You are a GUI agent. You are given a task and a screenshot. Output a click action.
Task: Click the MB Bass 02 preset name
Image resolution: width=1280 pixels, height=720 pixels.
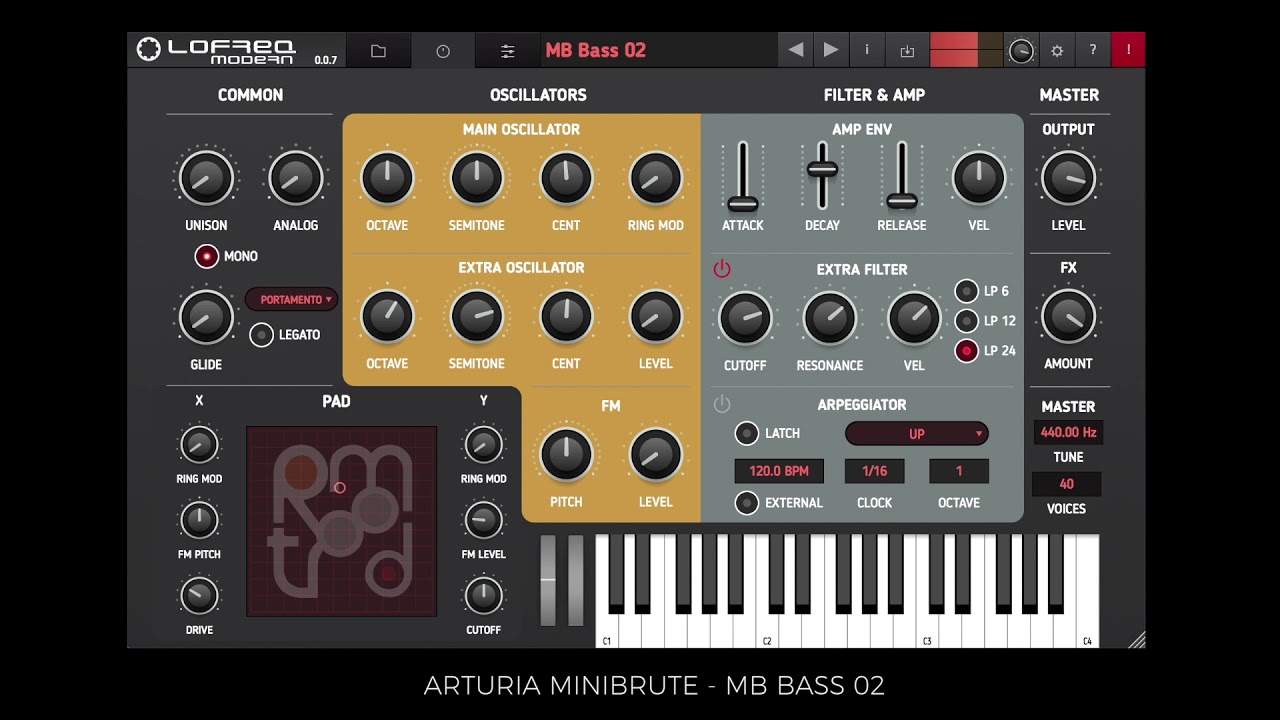tap(596, 50)
